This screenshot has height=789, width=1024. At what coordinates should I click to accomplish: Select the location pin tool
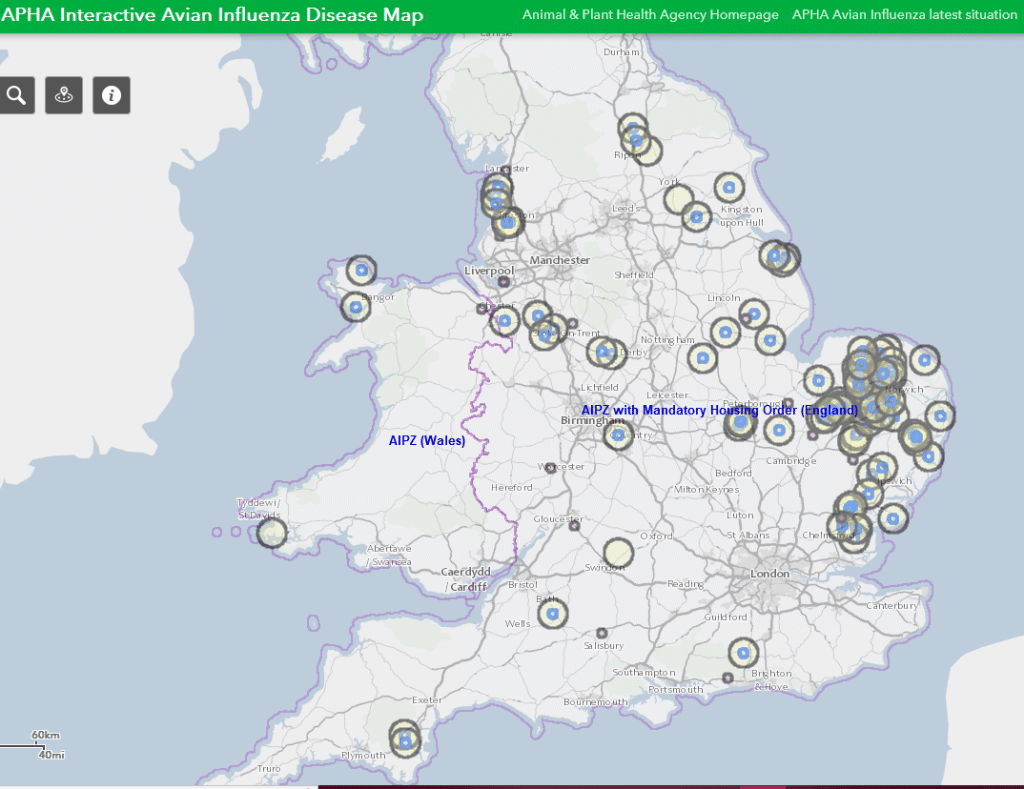[x=63, y=95]
